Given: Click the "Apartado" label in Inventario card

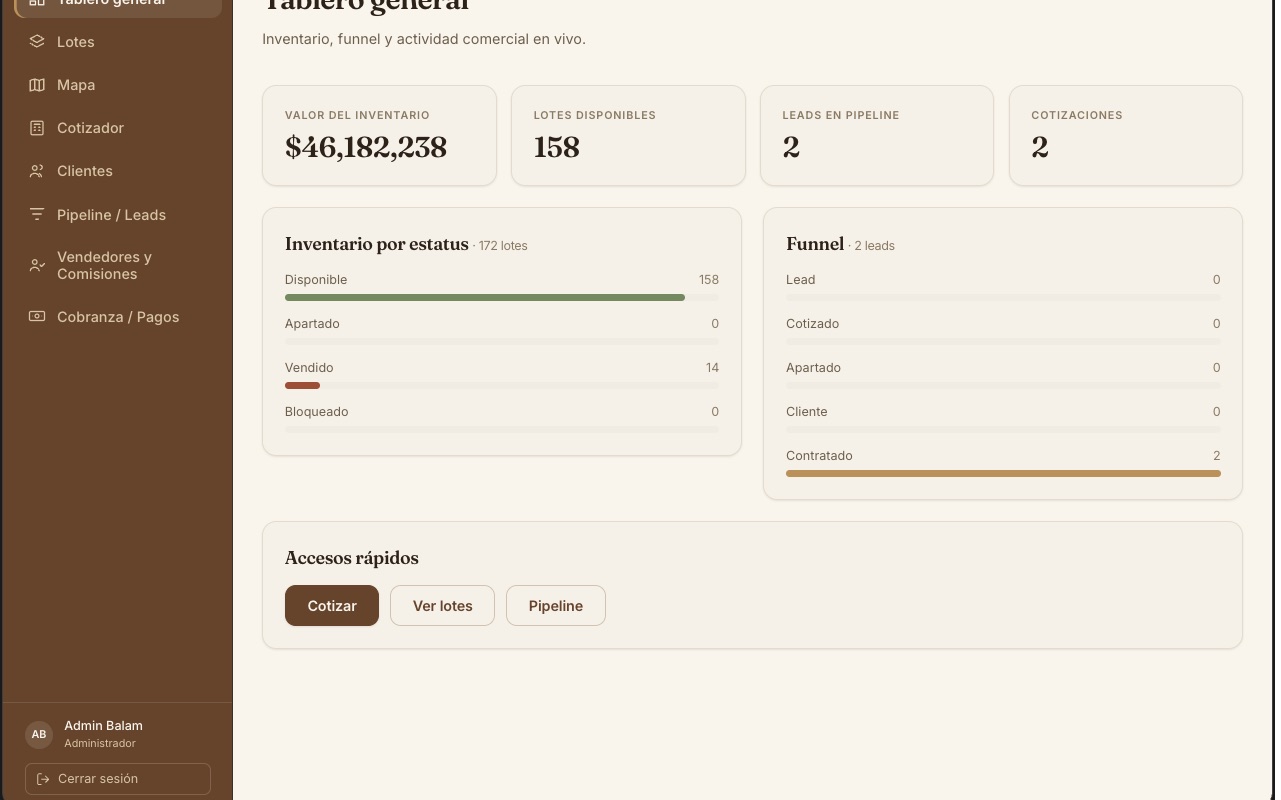Looking at the screenshot, I should pos(312,324).
